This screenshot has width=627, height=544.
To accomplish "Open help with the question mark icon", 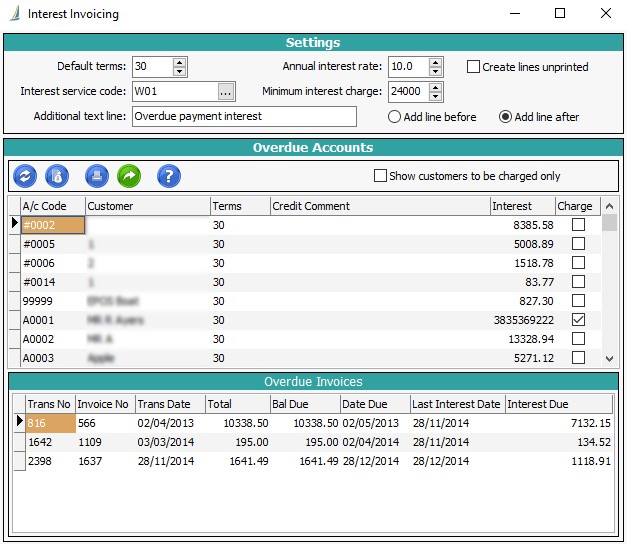I will point(169,176).
